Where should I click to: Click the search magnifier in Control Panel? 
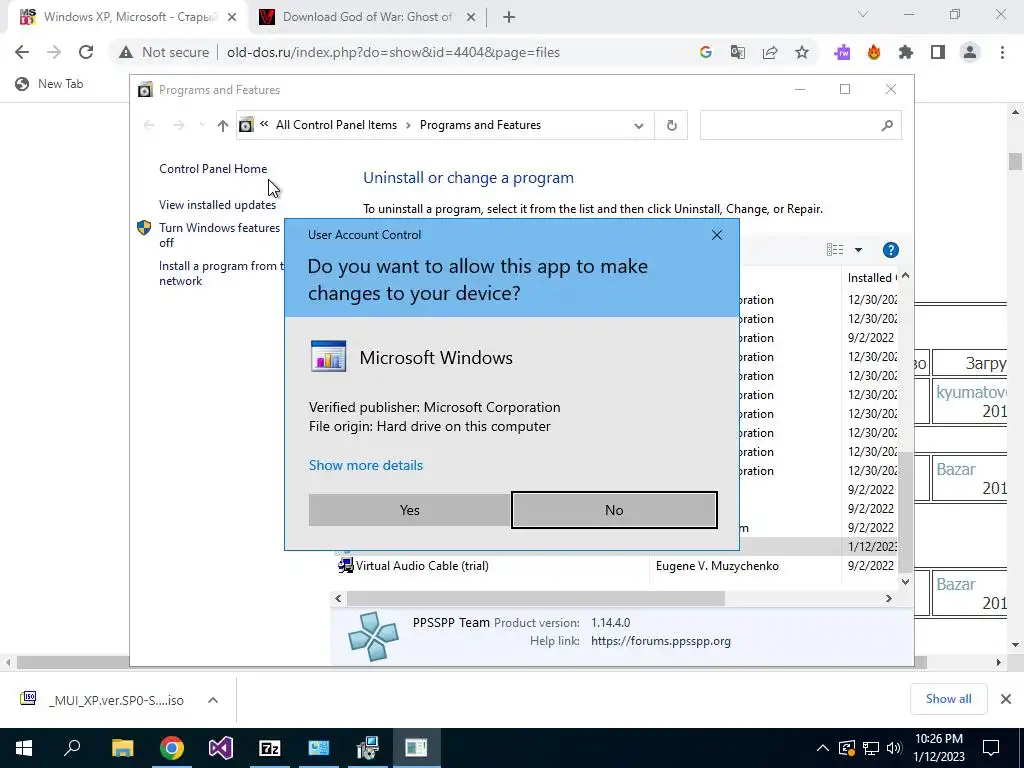[886, 125]
